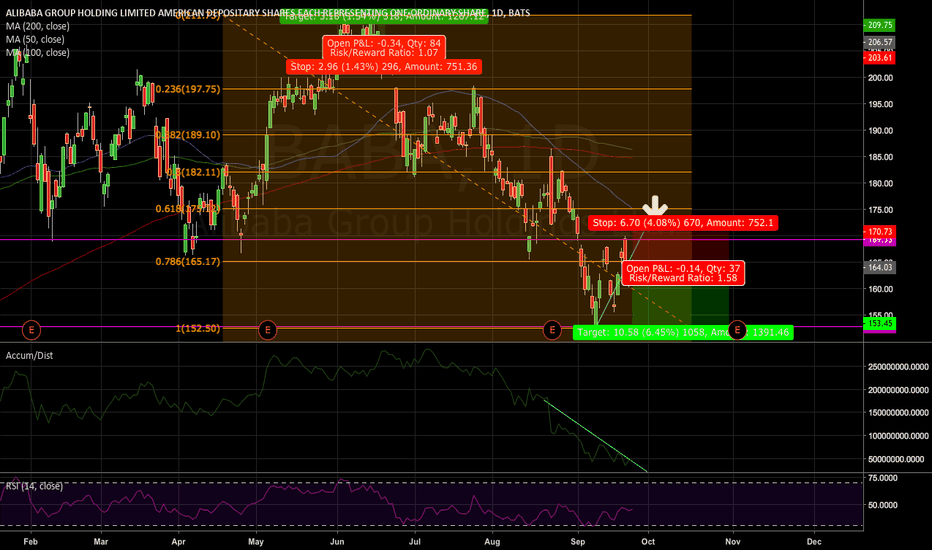Viewport: 932px width, 550px height.
Task: Click the earnings E marker near May
Action: coord(267,329)
